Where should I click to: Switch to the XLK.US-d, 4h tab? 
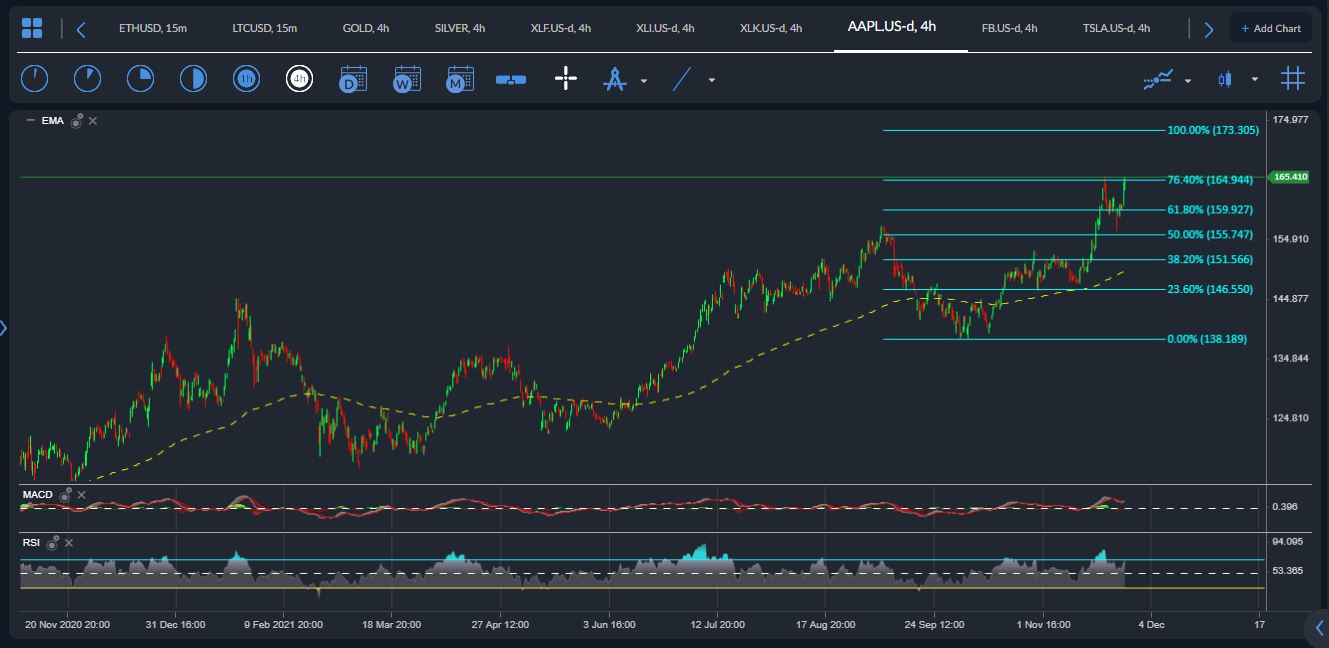[771, 28]
